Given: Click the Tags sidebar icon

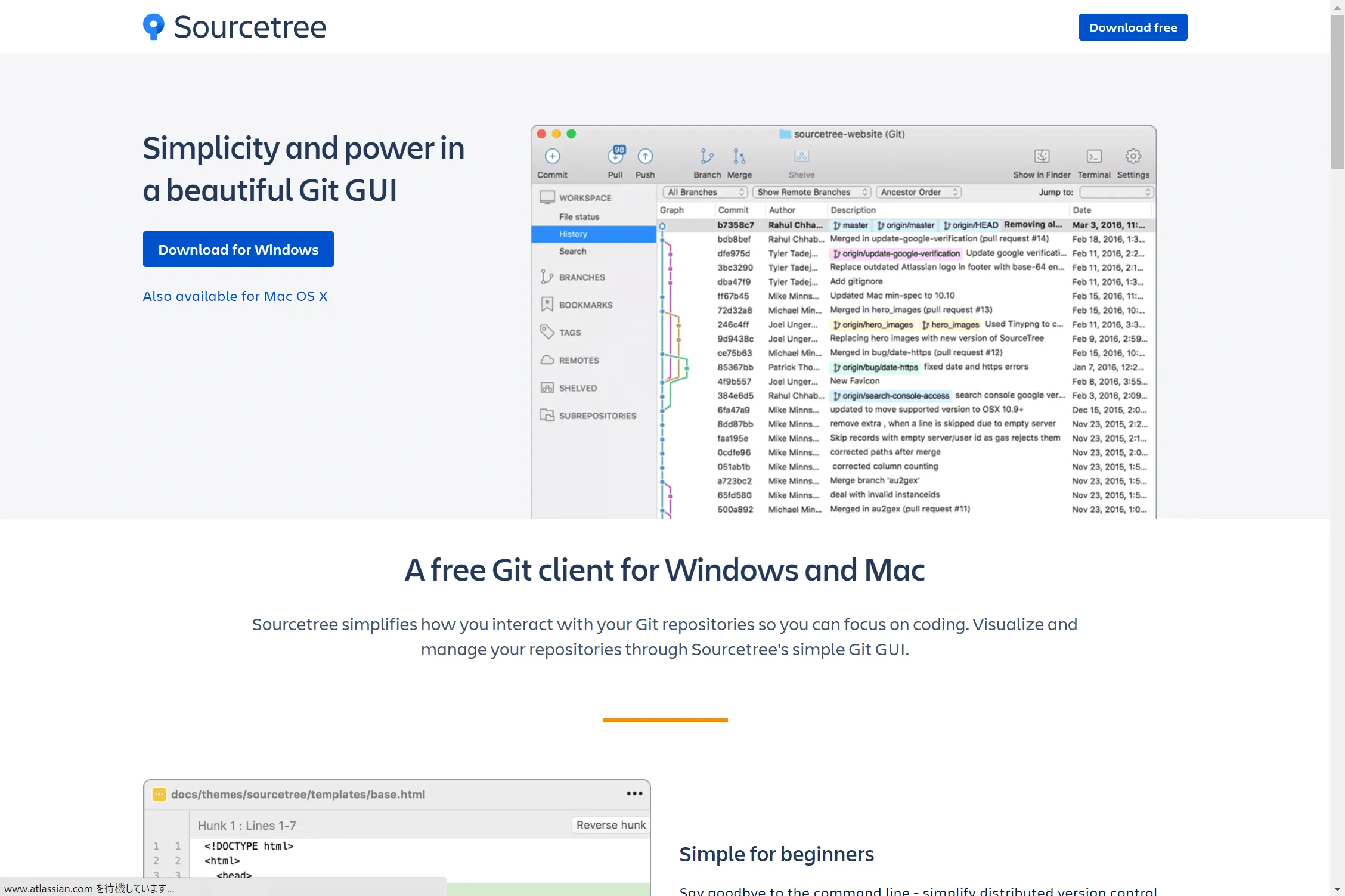Looking at the screenshot, I should pyautogui.click(x=547, y=332).
